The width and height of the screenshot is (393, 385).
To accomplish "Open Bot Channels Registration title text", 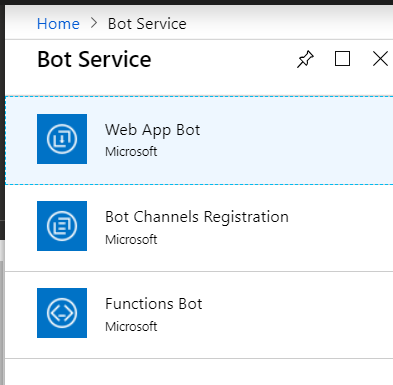I will click(x=197, y=217).
